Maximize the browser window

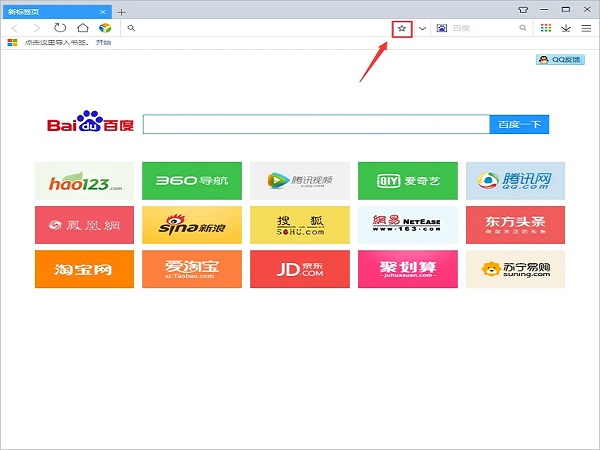tap(566, 10)
